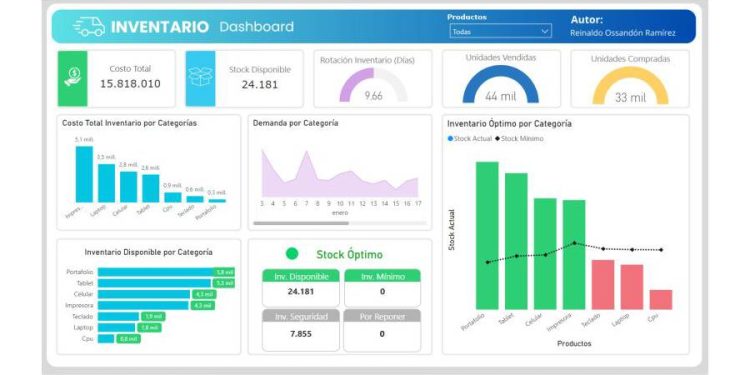750x375 pixels.
Task: Click the Por Reponer card showing 0
Action: [383, 330]
